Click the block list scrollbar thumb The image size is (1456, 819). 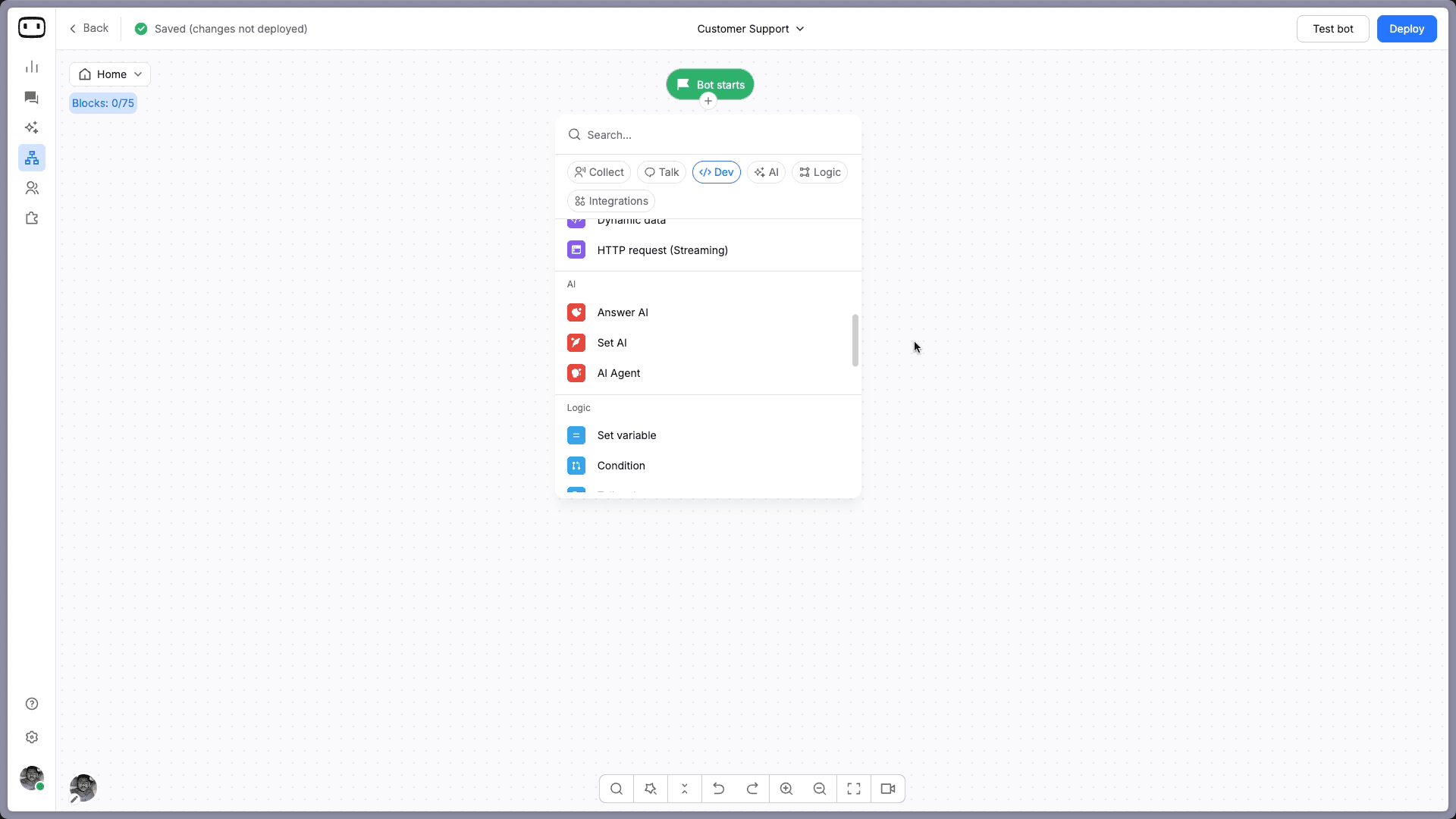click(x=855, y=340)
